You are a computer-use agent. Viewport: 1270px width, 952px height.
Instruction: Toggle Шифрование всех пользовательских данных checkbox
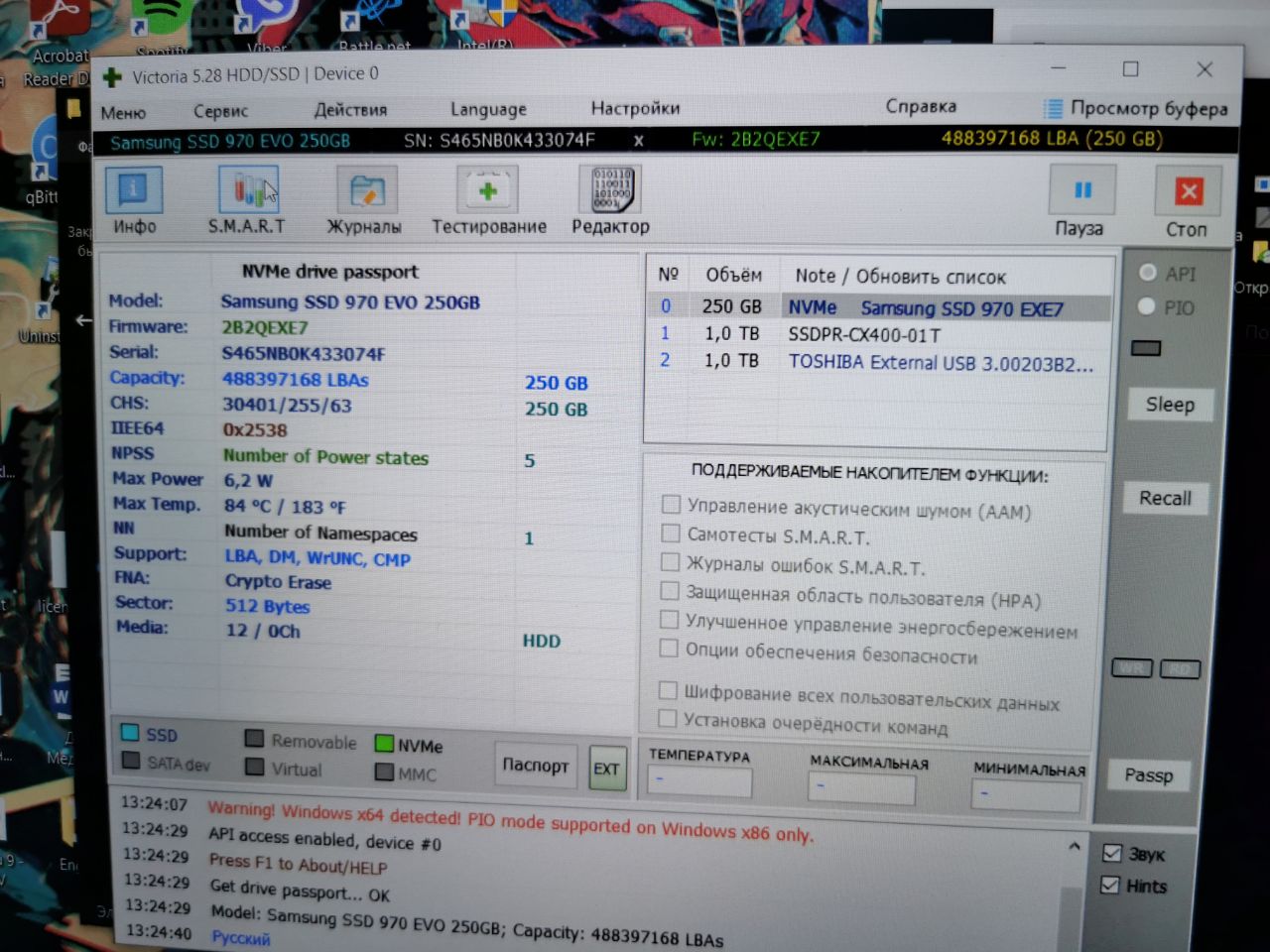point(669,689)
